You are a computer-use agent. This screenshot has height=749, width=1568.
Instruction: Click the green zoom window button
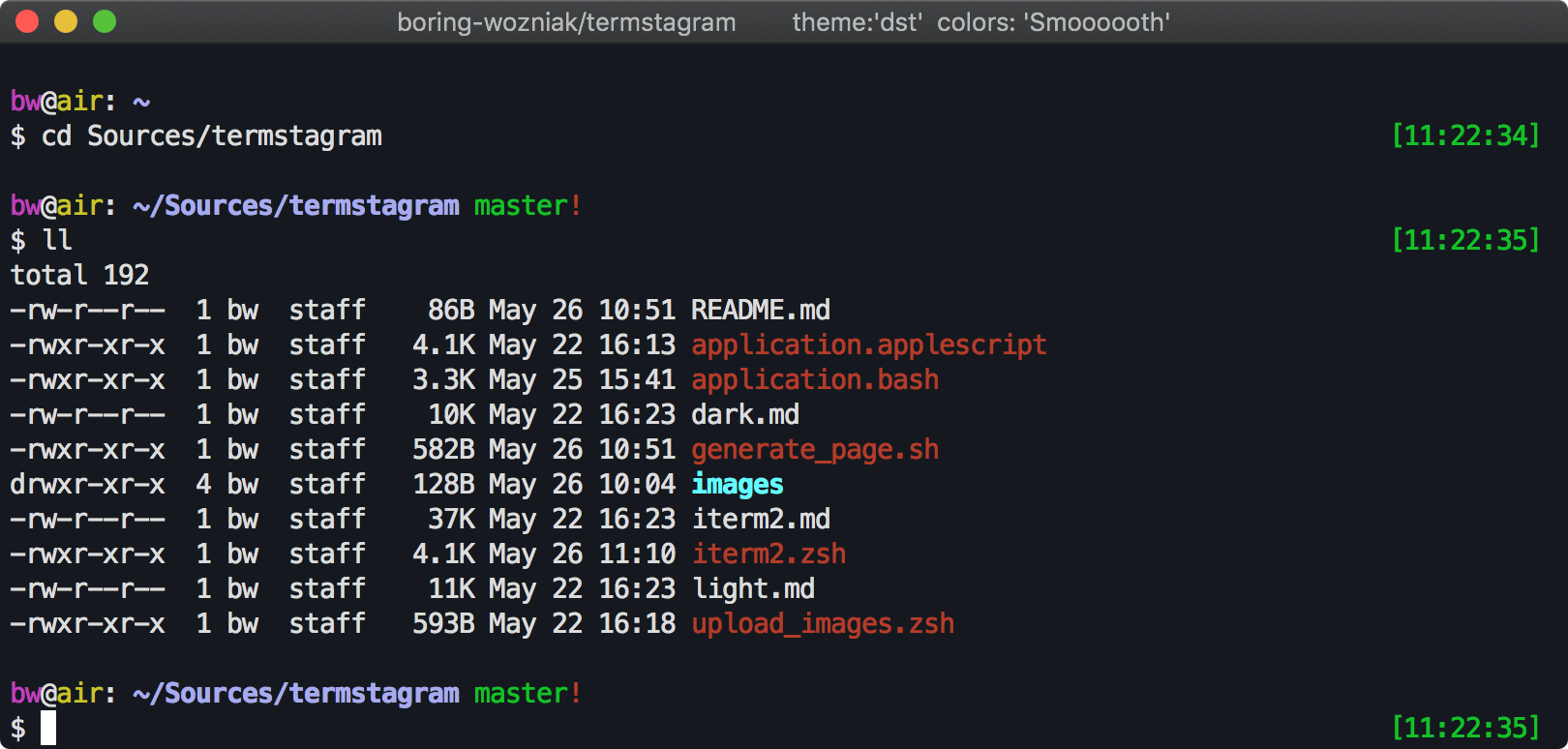coord(105,21)
